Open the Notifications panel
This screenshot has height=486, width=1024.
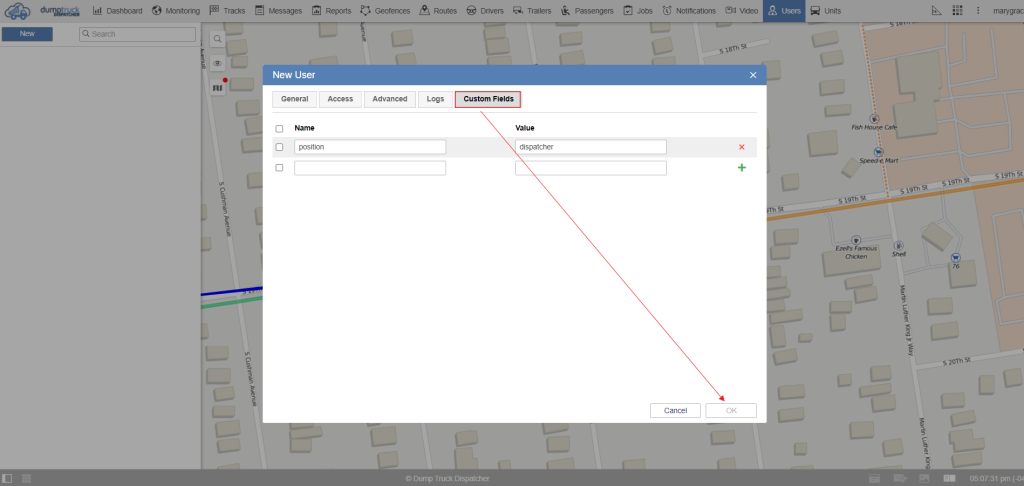point(688,11)
